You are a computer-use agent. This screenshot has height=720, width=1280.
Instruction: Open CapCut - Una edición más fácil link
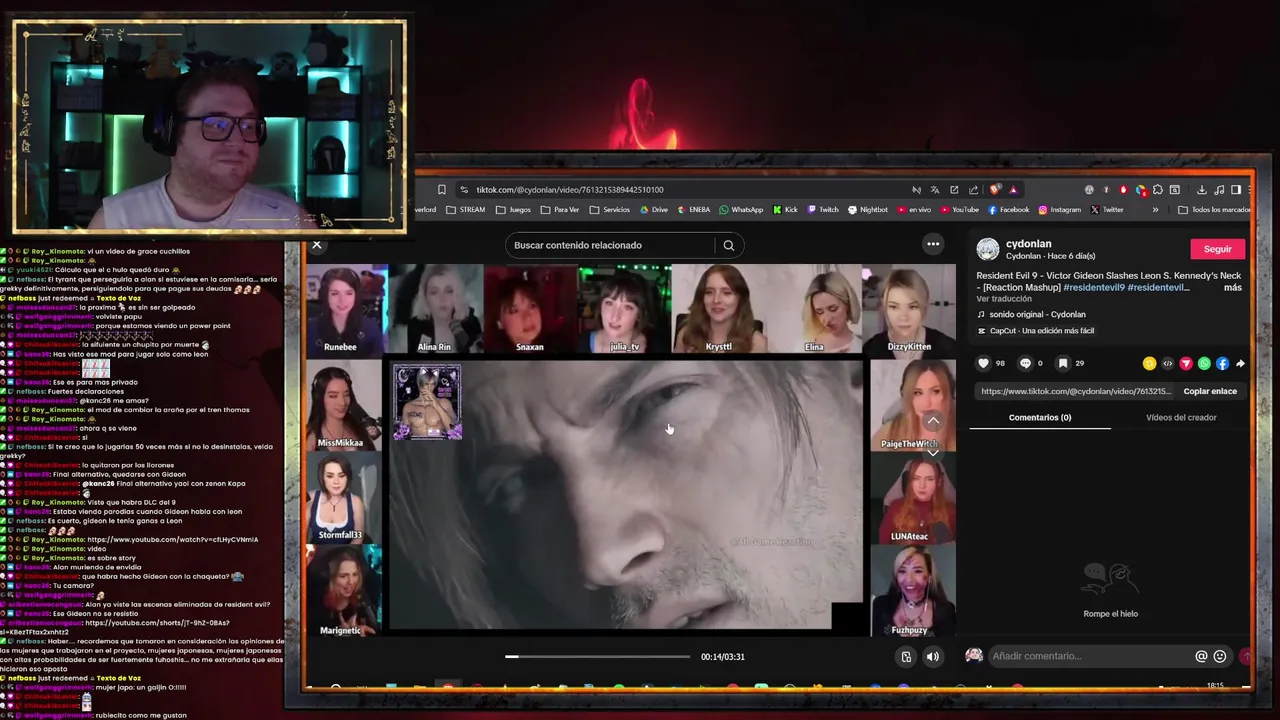point(1035,330)
